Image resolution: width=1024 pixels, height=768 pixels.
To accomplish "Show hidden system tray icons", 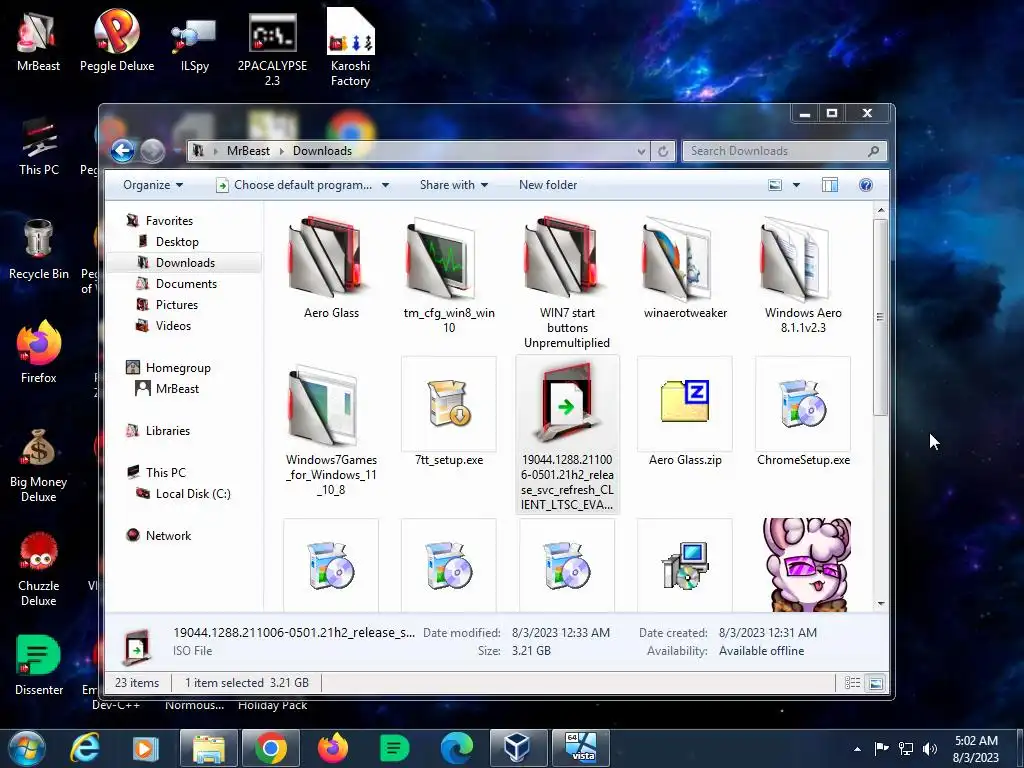I will pos(857,749).
